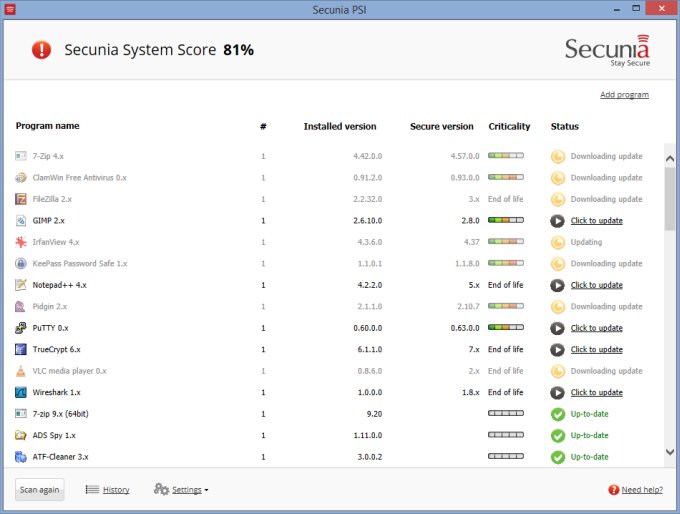The image size is (680, 514).
Task: Click the TrueCrypt program icon
Action: pos(22,349)
